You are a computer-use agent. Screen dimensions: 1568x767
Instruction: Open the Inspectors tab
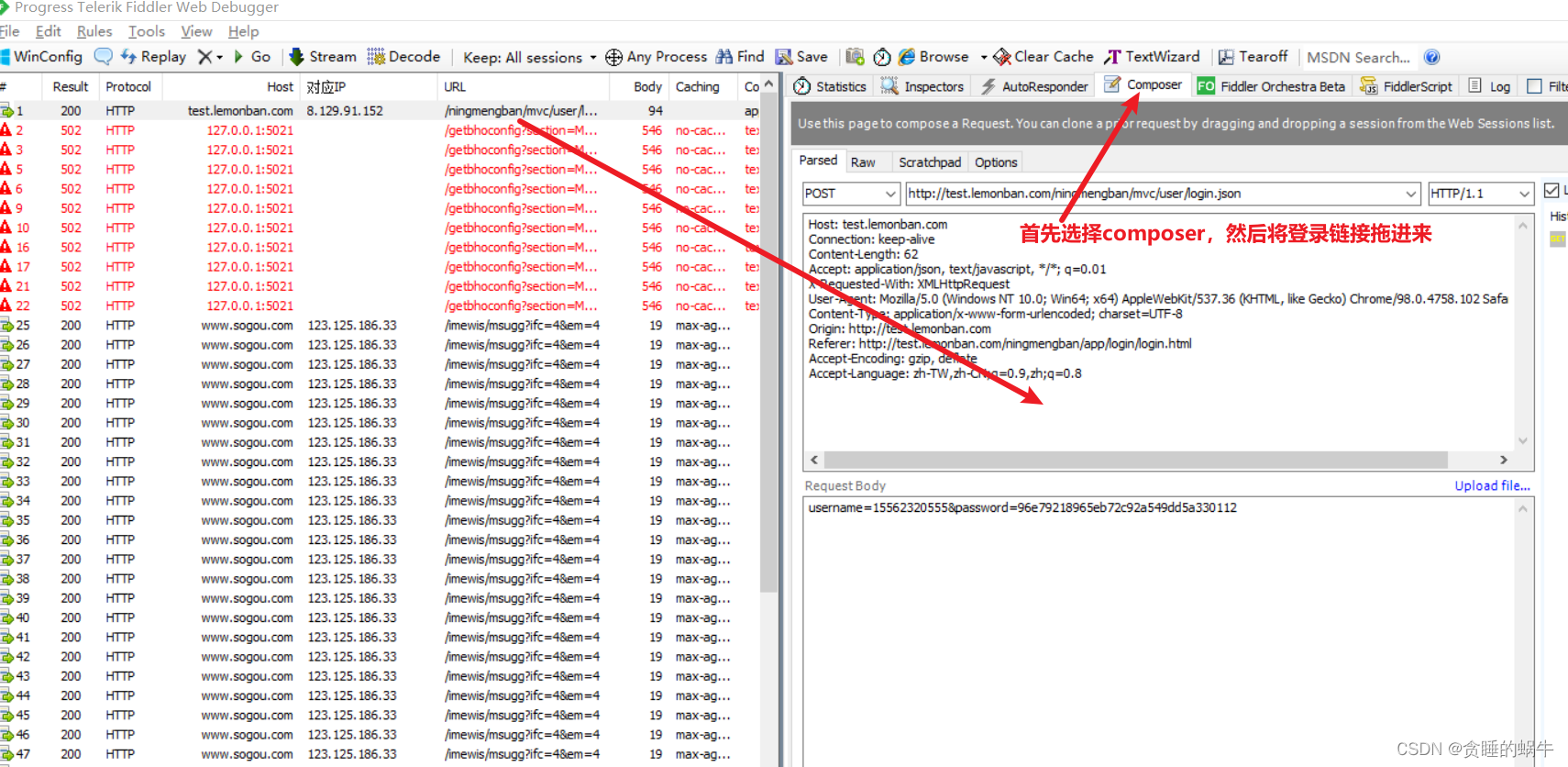click(922, 86)
